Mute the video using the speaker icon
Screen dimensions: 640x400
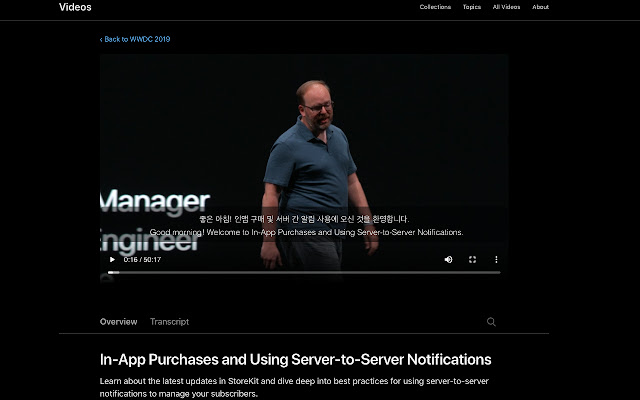448,260
